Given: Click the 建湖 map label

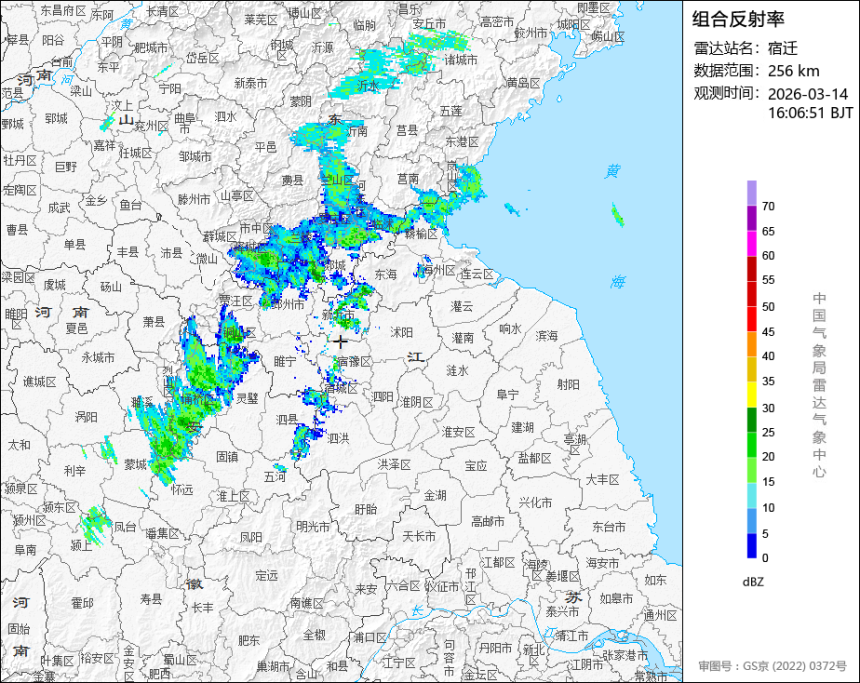Looking at the screenshot, I should click(522, 427).
